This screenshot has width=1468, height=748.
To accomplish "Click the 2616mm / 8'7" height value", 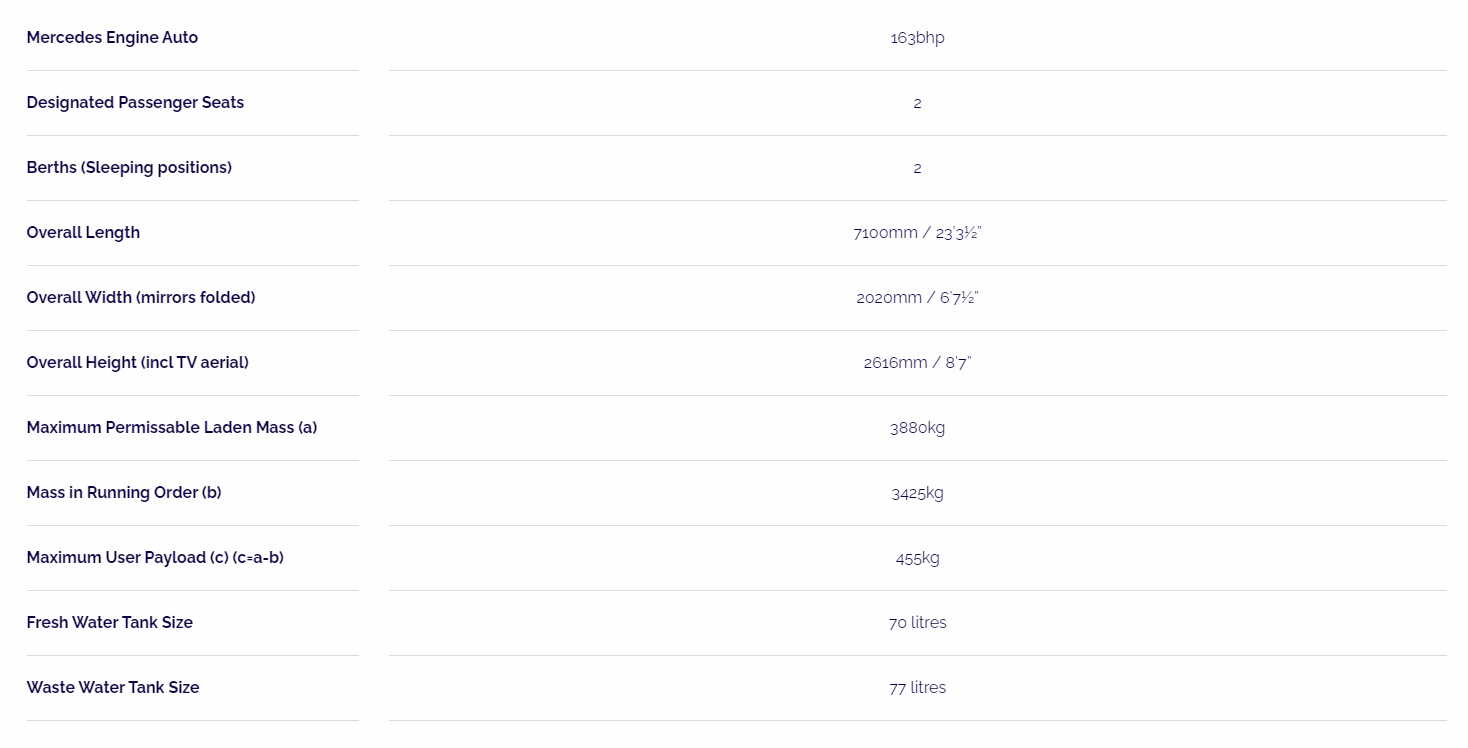I will click(917, 363).
